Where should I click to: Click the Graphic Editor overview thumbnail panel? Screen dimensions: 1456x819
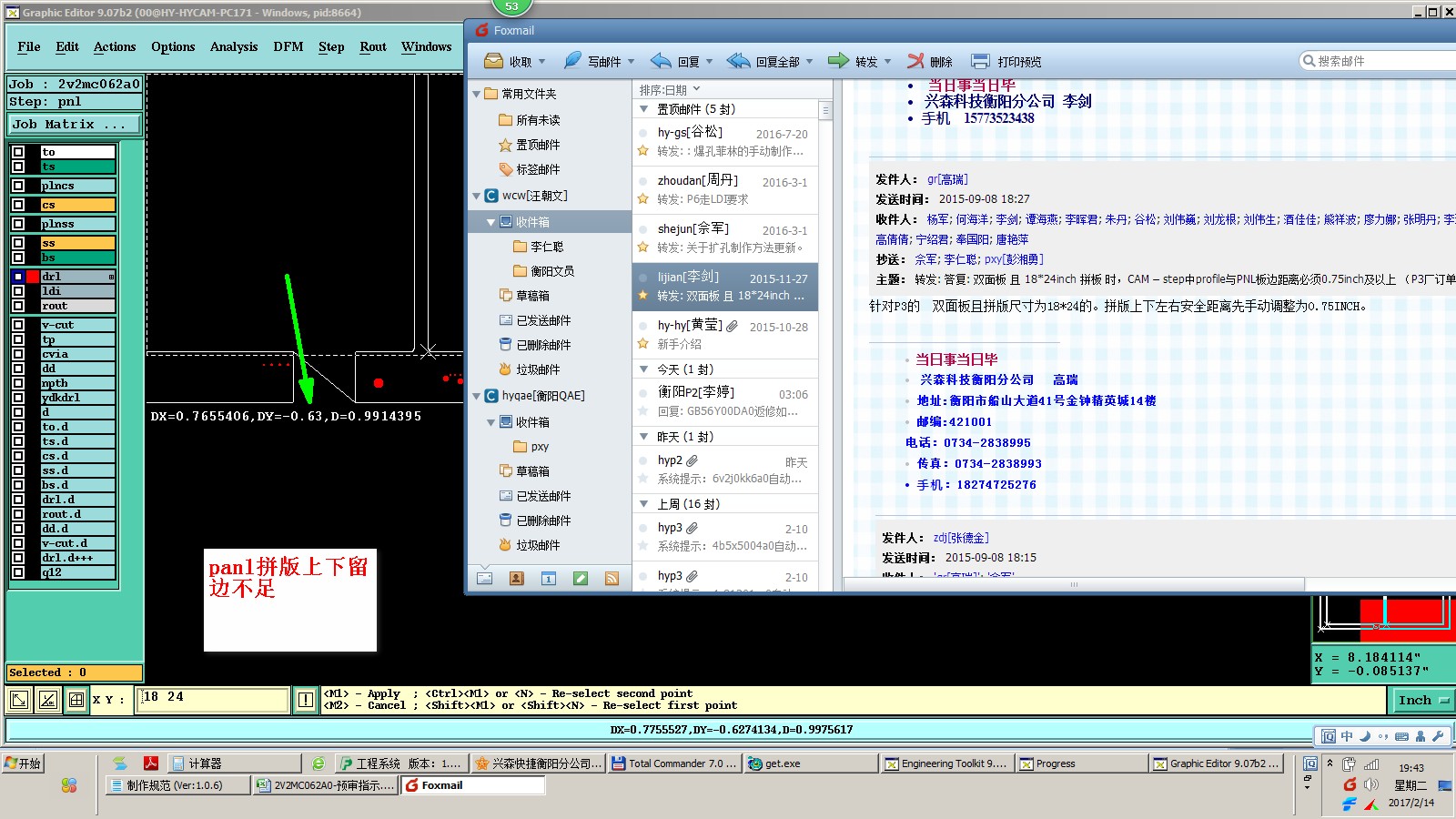coord(1383,619)
